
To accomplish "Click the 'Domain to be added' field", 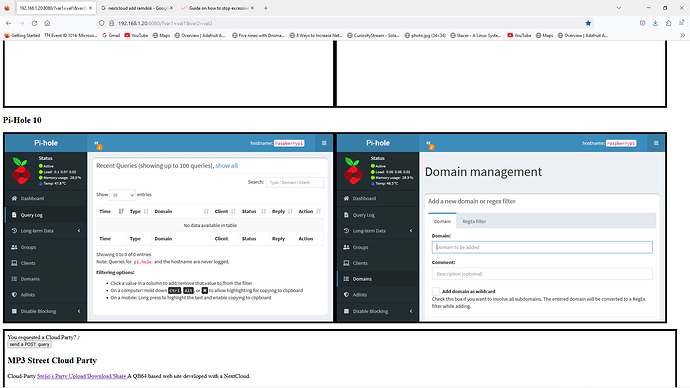I will [542, 247].
